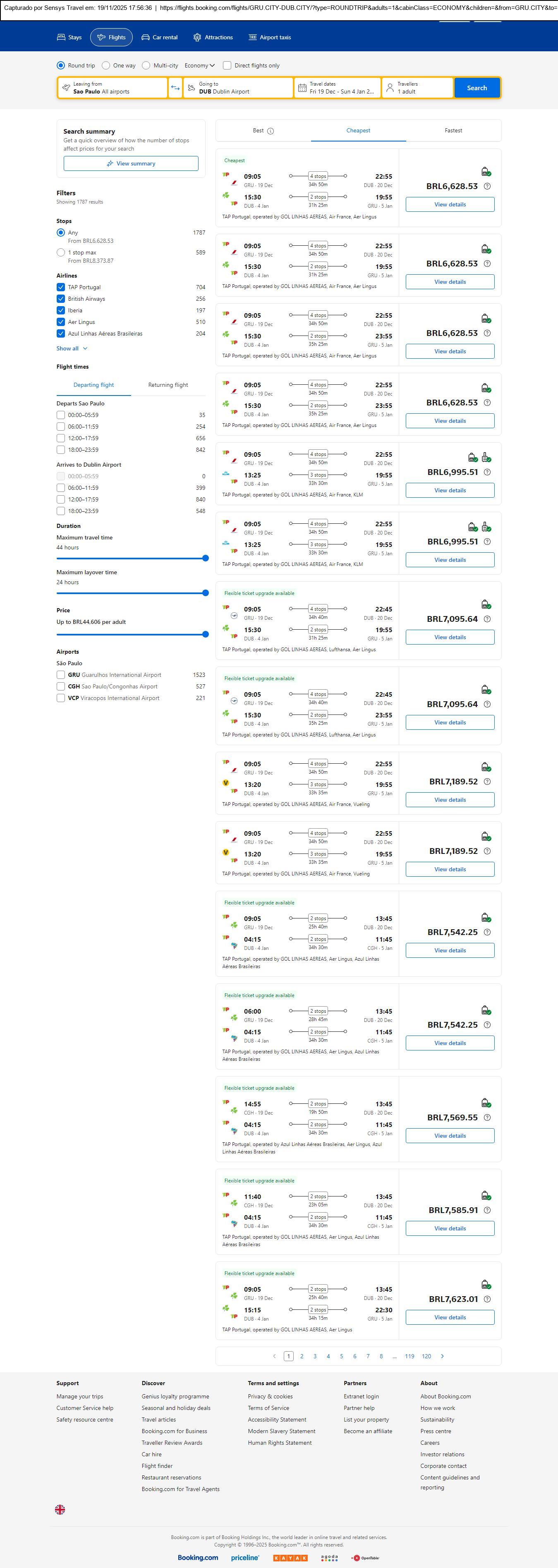Viewport: 558px width, 1568px height.
Task: Select the One way radio button
Action: pyautogui.click(x=106, y=66)
